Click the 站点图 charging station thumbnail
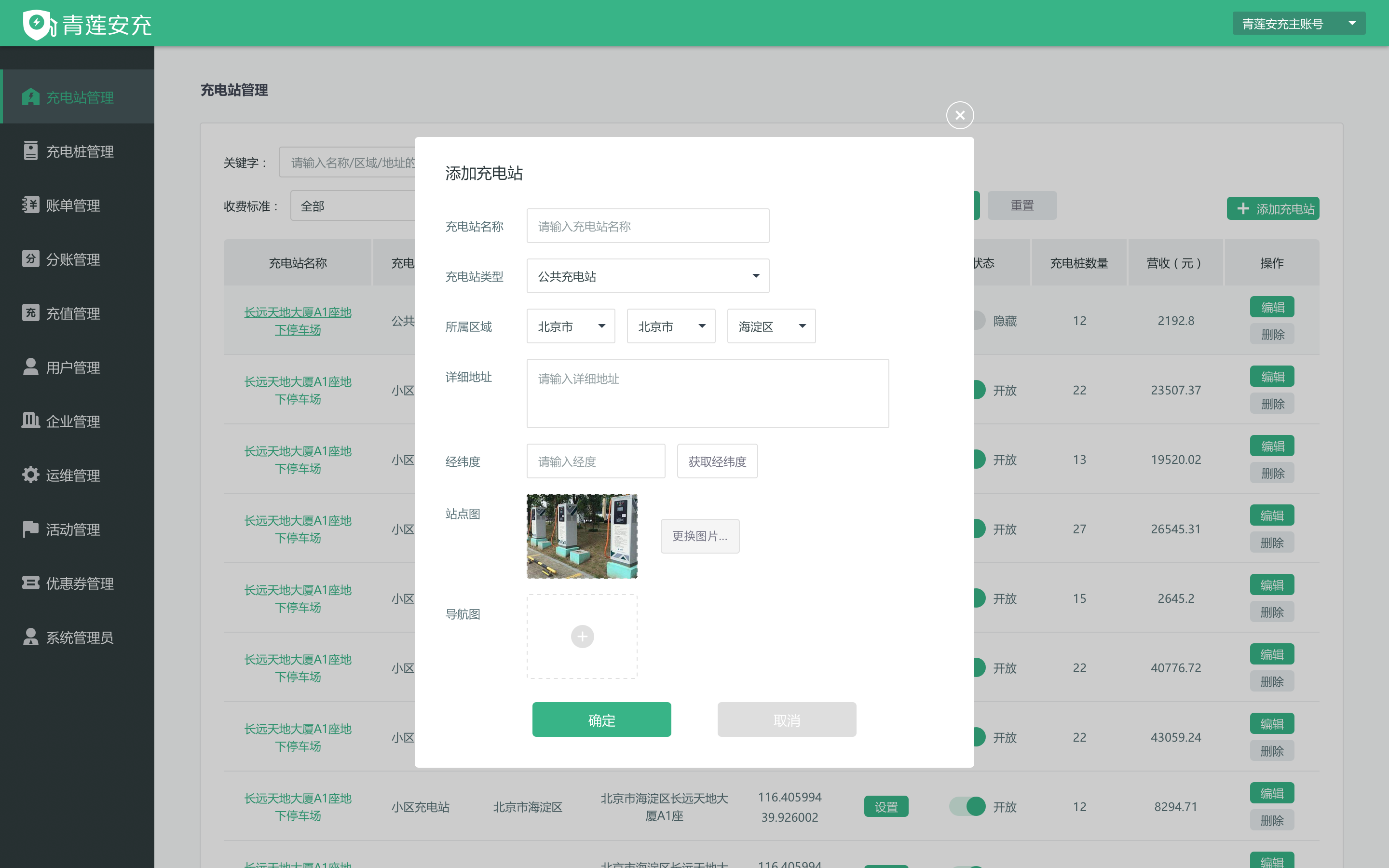 coord(582,536)
